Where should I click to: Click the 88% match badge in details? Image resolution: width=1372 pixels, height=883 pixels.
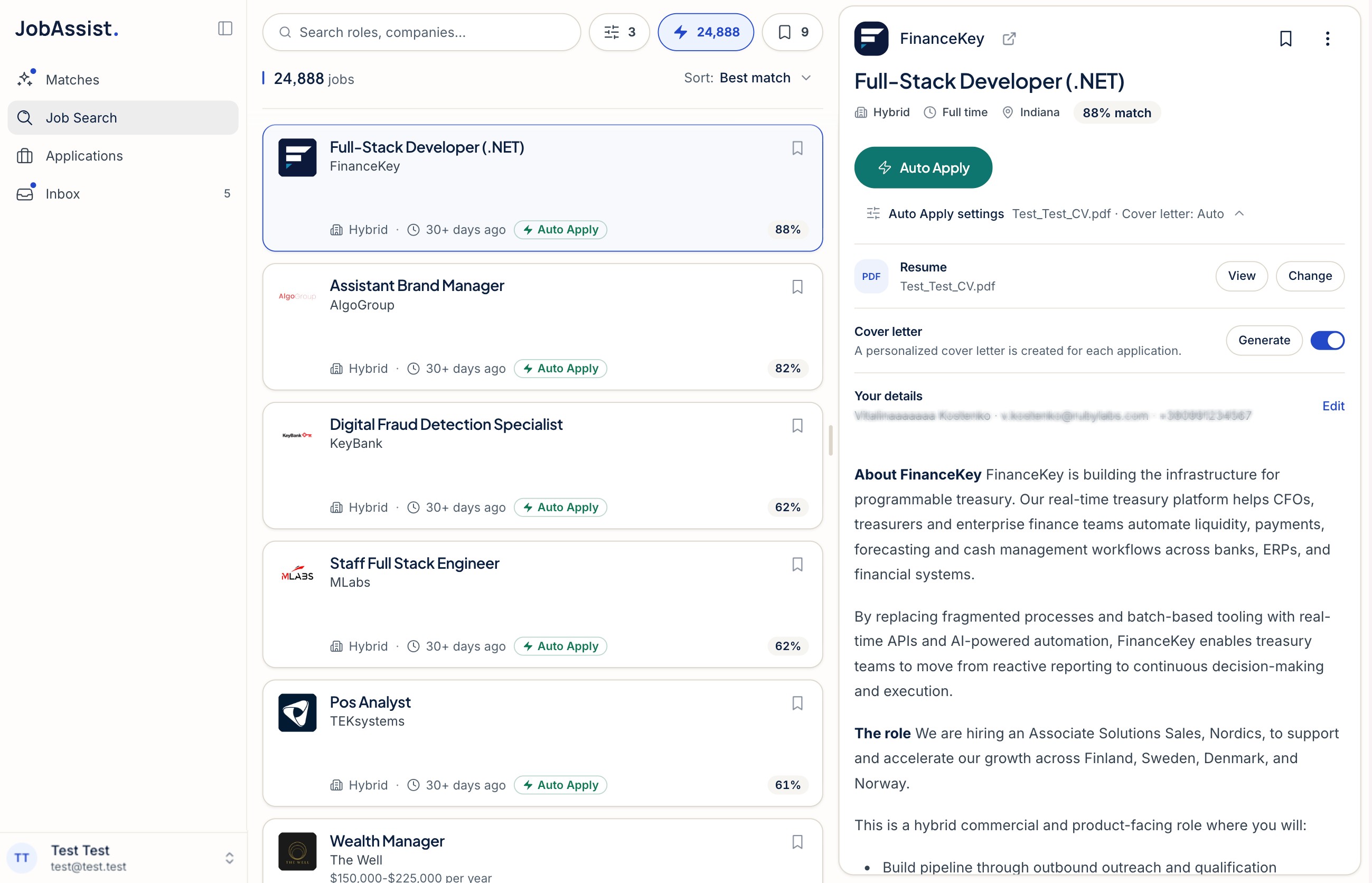tap(1116, 112)
